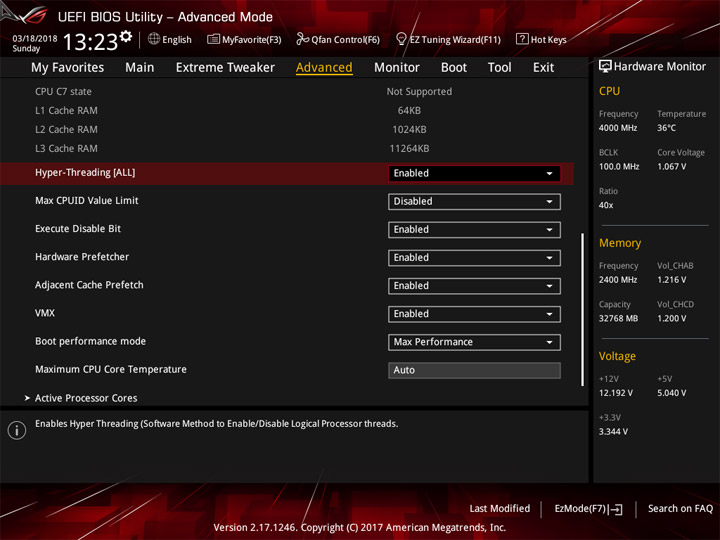
Task: Click the Qfan Control fan icon
Action: point(302,39)
